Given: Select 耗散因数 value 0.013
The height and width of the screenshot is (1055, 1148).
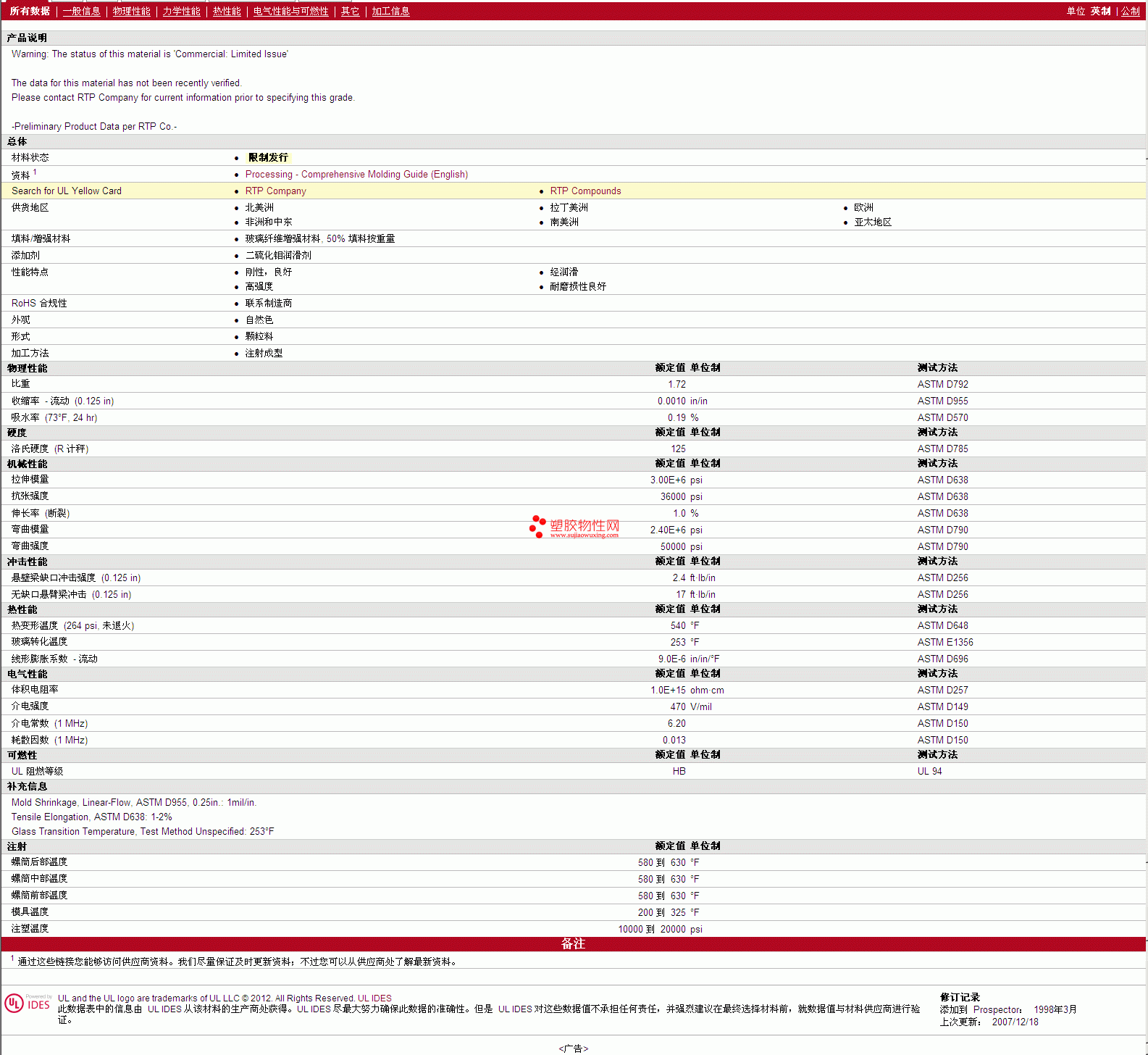Looking at the screenshot, I should 674,740.
